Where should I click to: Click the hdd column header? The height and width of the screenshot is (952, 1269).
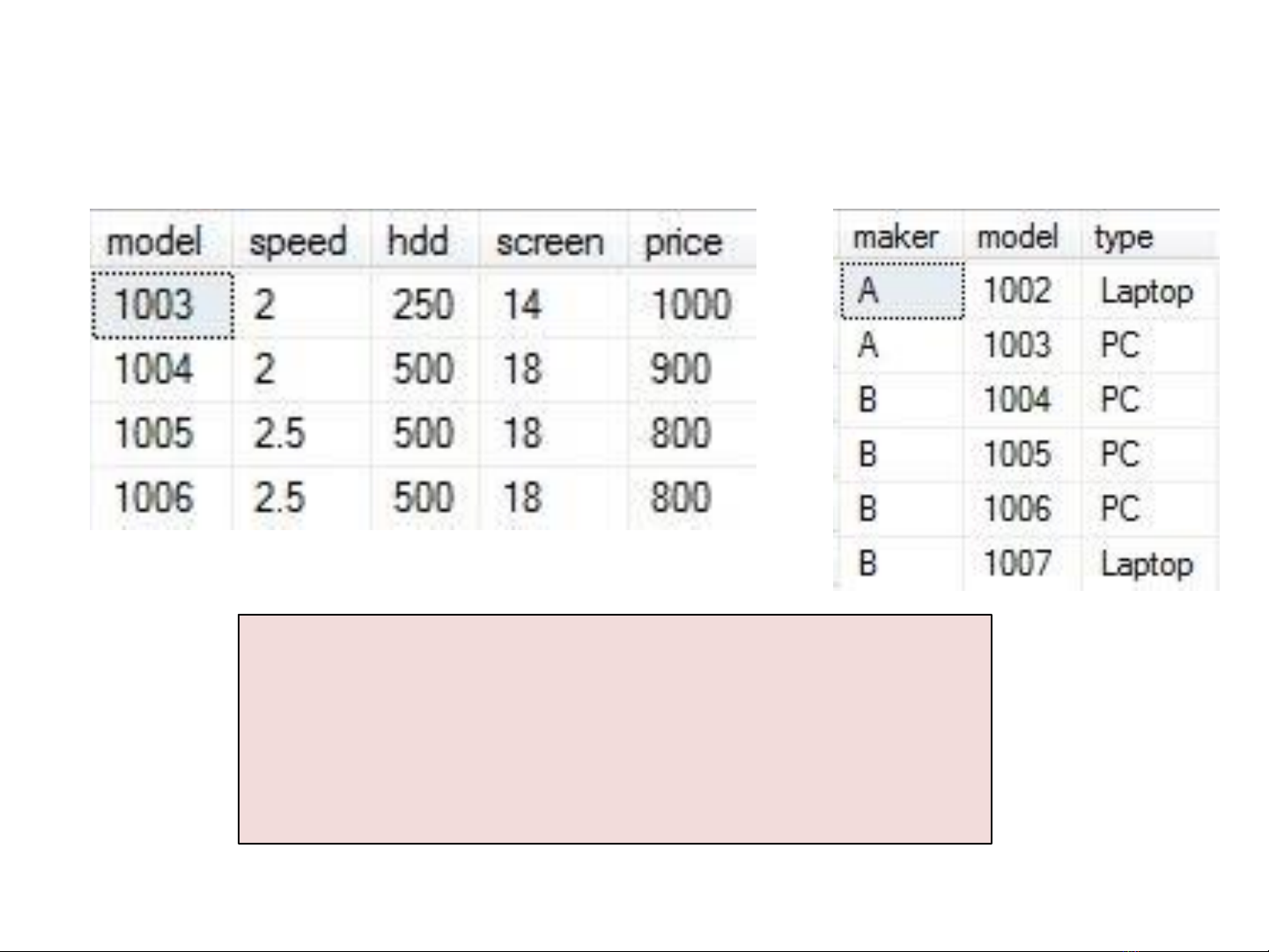[x=418, y=241]
